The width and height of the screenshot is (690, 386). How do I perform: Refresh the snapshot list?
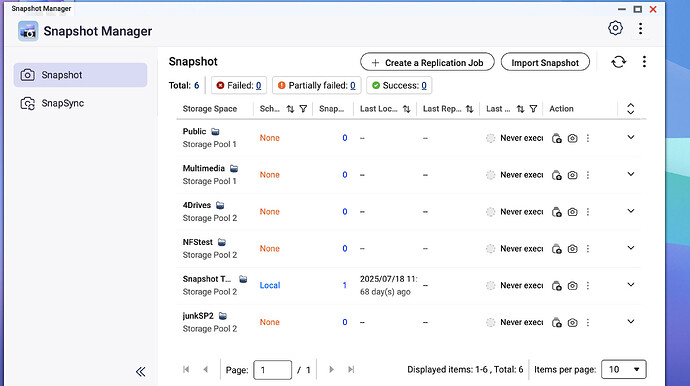618,62
